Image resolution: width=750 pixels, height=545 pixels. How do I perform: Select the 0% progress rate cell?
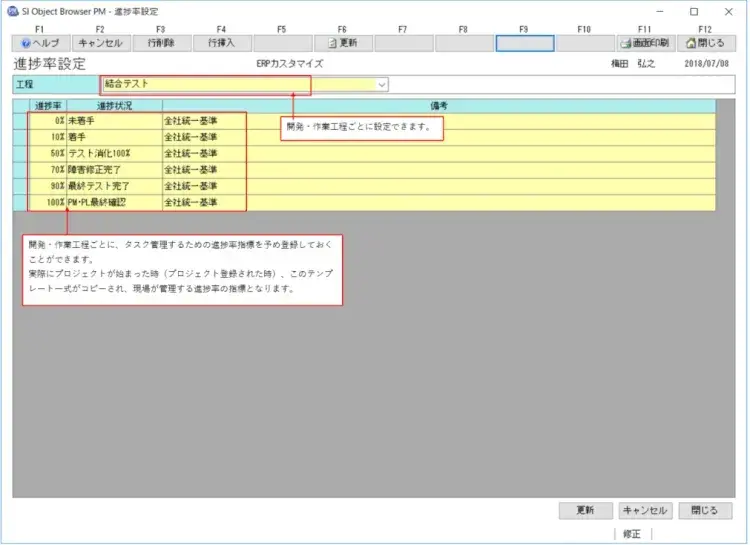[x=48, y=121]
